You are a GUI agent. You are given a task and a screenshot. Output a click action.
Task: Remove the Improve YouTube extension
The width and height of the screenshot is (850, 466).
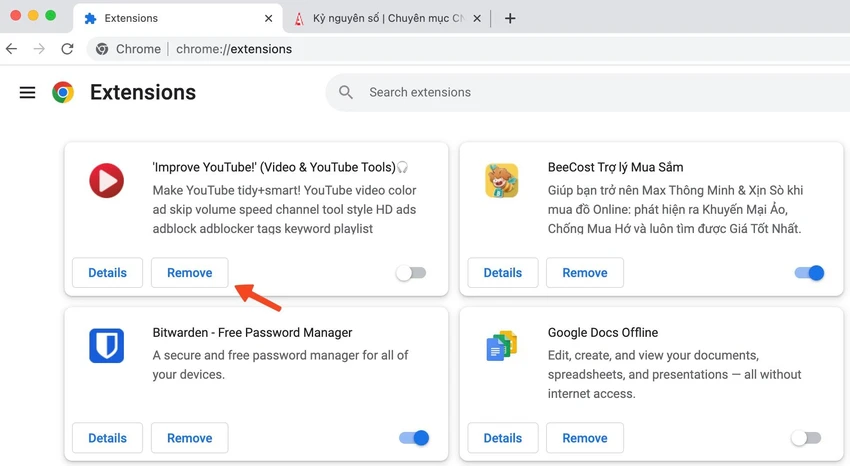coord(190,273)
